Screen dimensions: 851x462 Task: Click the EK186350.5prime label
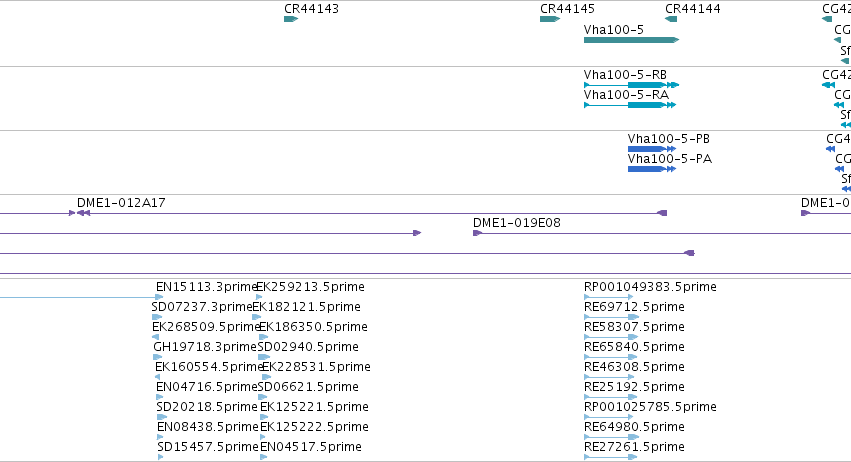click(313, 327)
